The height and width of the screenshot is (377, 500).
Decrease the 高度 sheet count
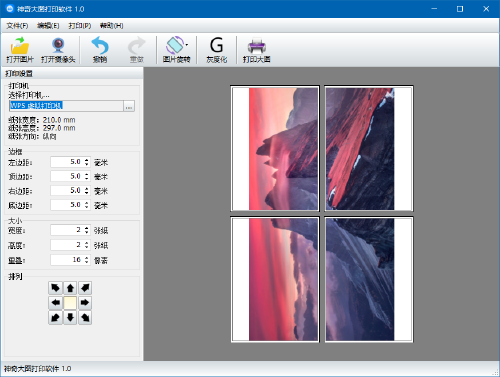pos(87,247)
